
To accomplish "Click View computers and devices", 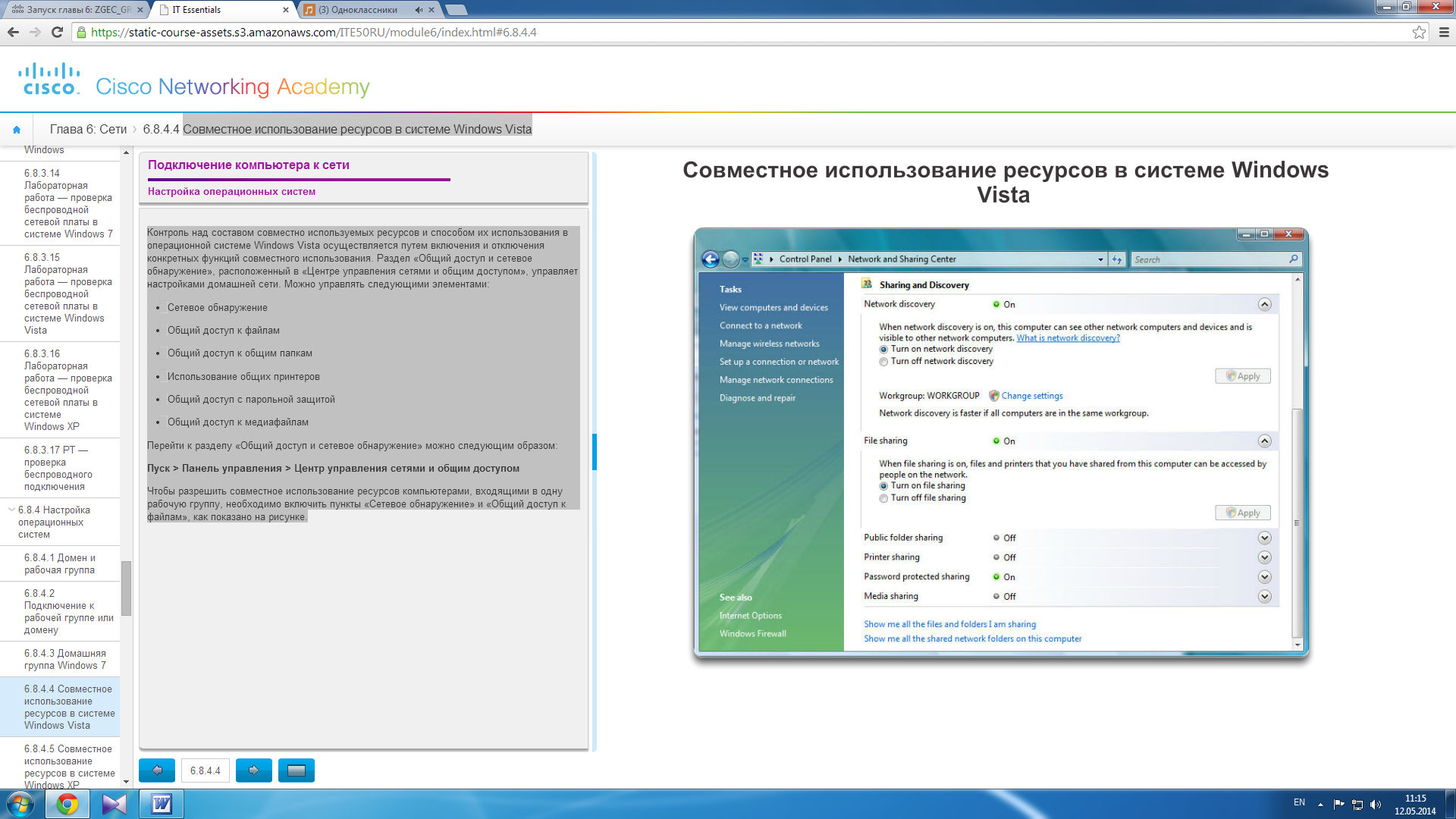I will [x=773, y=307].
